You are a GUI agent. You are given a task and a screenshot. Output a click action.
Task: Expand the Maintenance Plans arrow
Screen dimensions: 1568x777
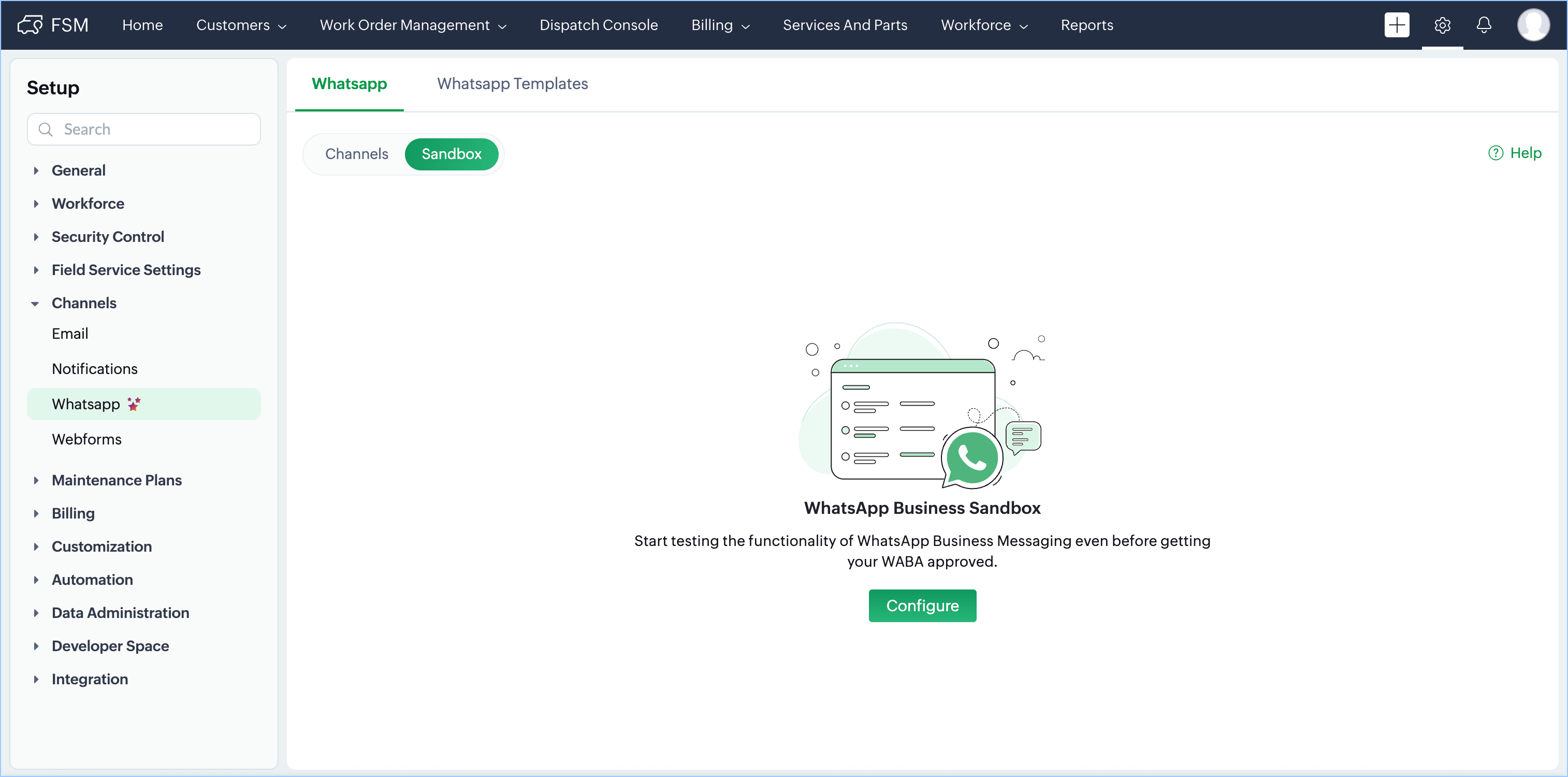pyautogui.click(x=36, y=481)
